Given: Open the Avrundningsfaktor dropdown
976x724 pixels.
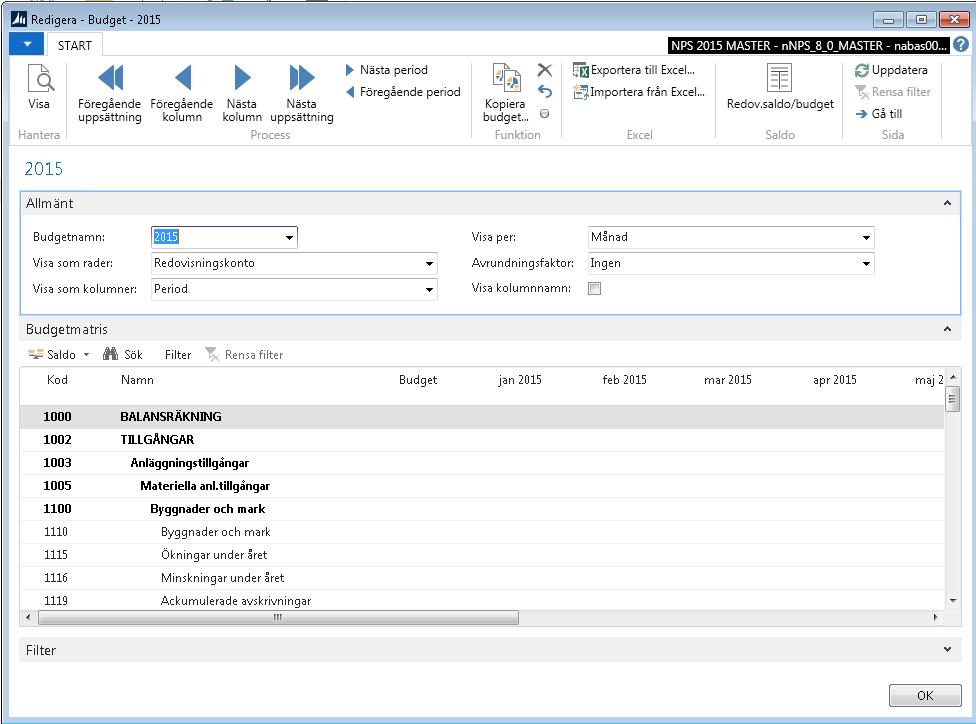Looking at the screenshot, I should (866, 263).
